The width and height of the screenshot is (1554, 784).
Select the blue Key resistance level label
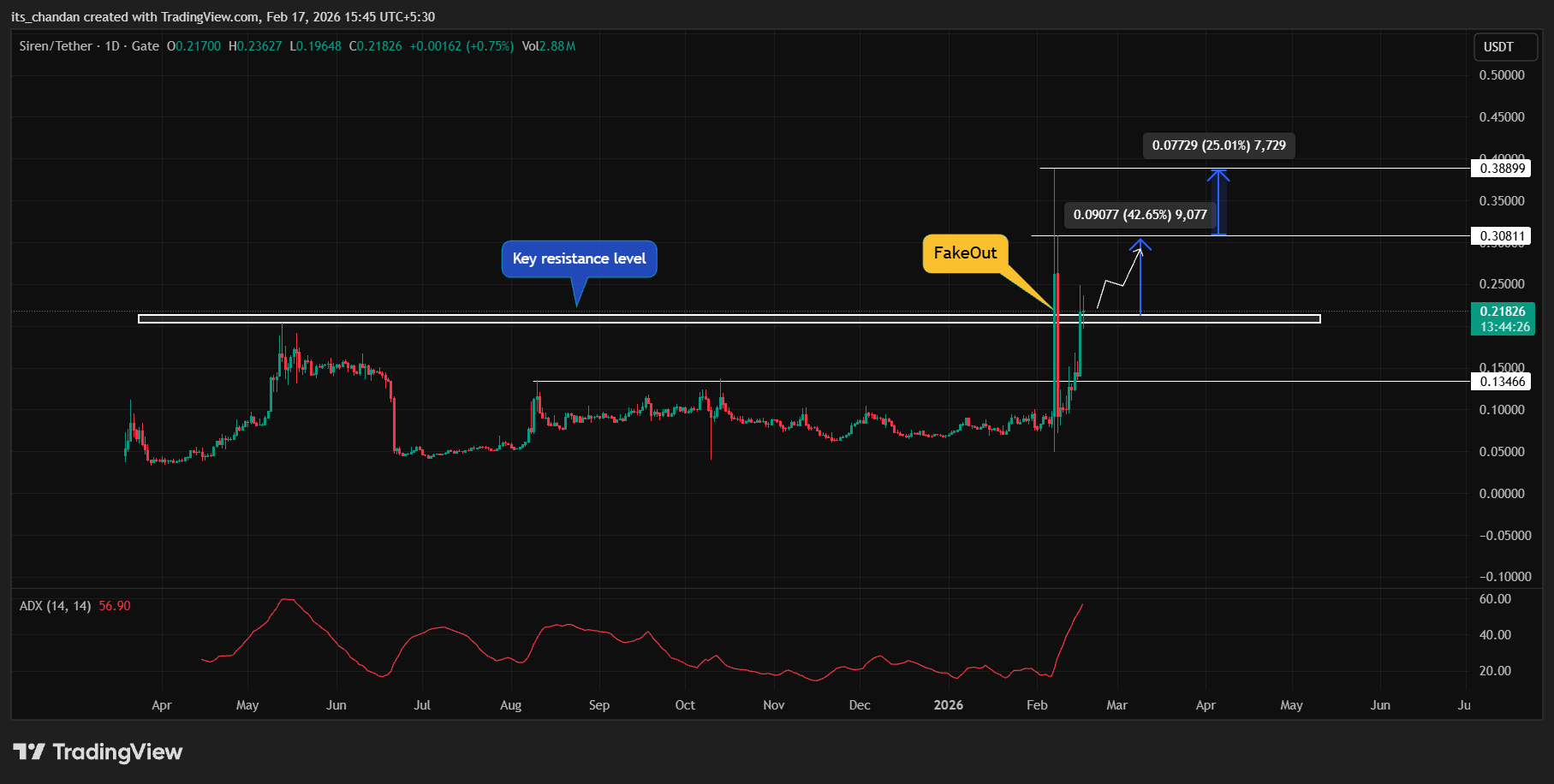(x=579, y=258)
